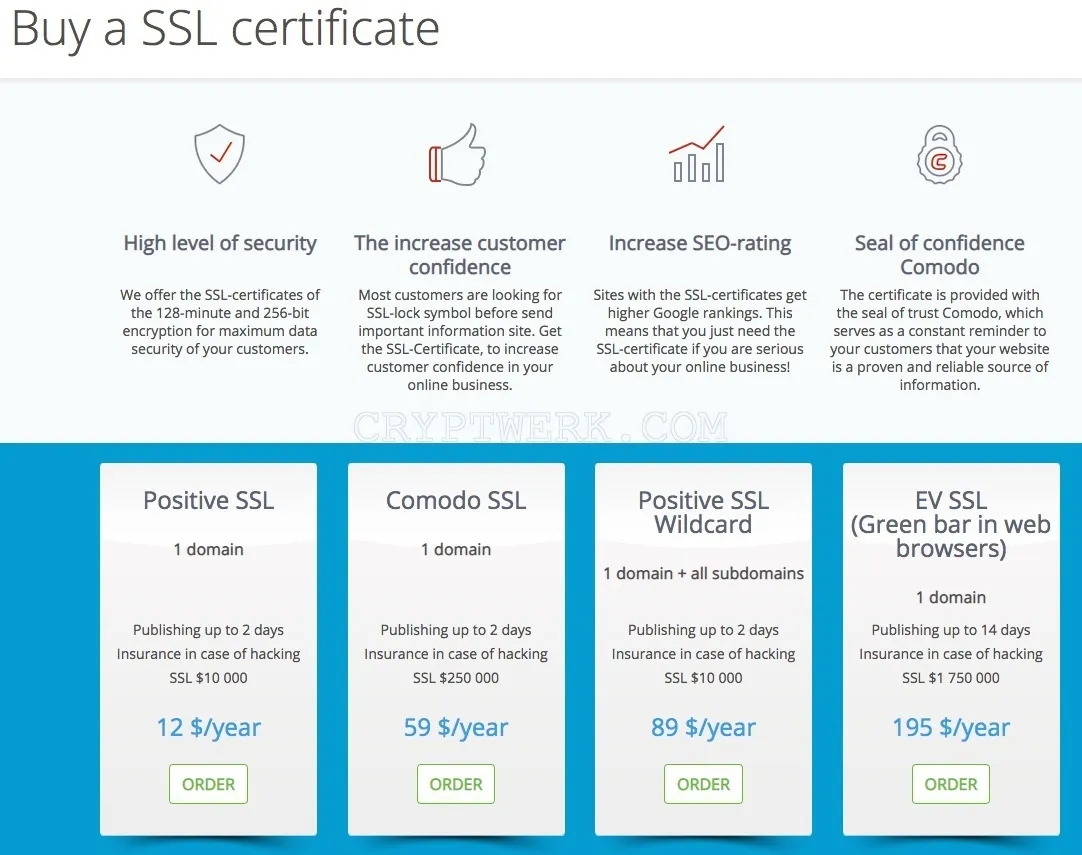Click 'The increase customer confidence' heading
Image resolution: width=1082 pixels, height=855 pixels.
click(x=460, y=255)
